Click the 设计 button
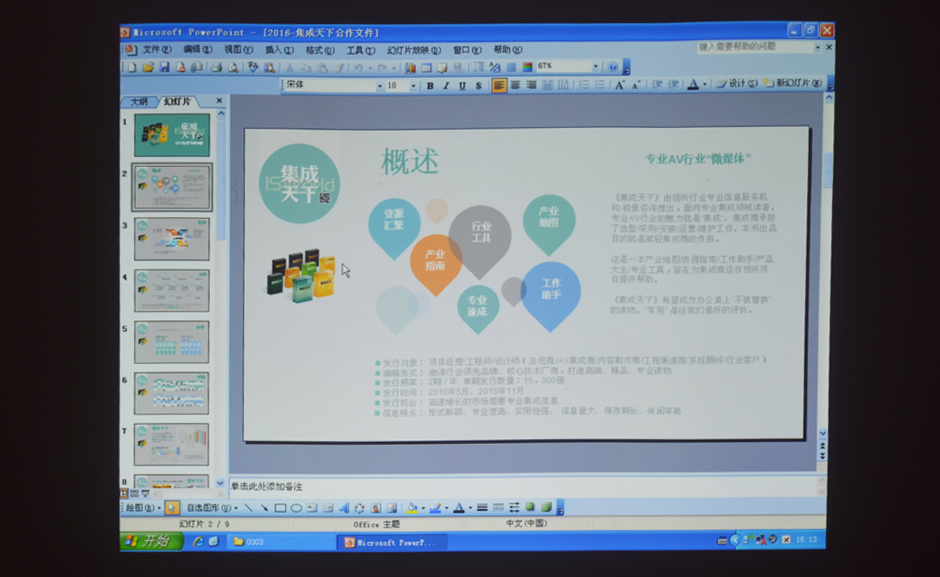940x577 pixels. 736,84
